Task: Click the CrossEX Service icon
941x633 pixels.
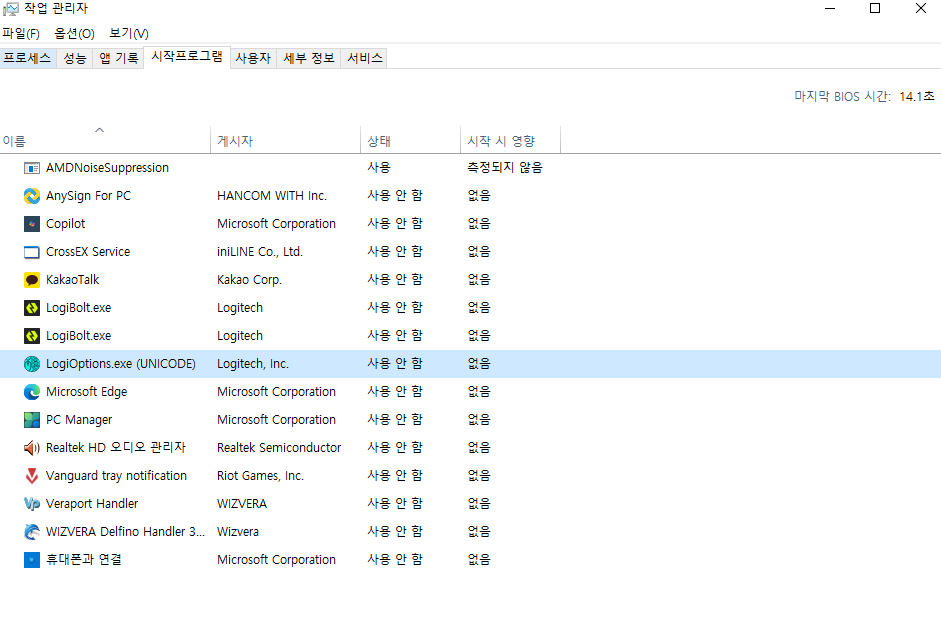Action: (32, 252)
